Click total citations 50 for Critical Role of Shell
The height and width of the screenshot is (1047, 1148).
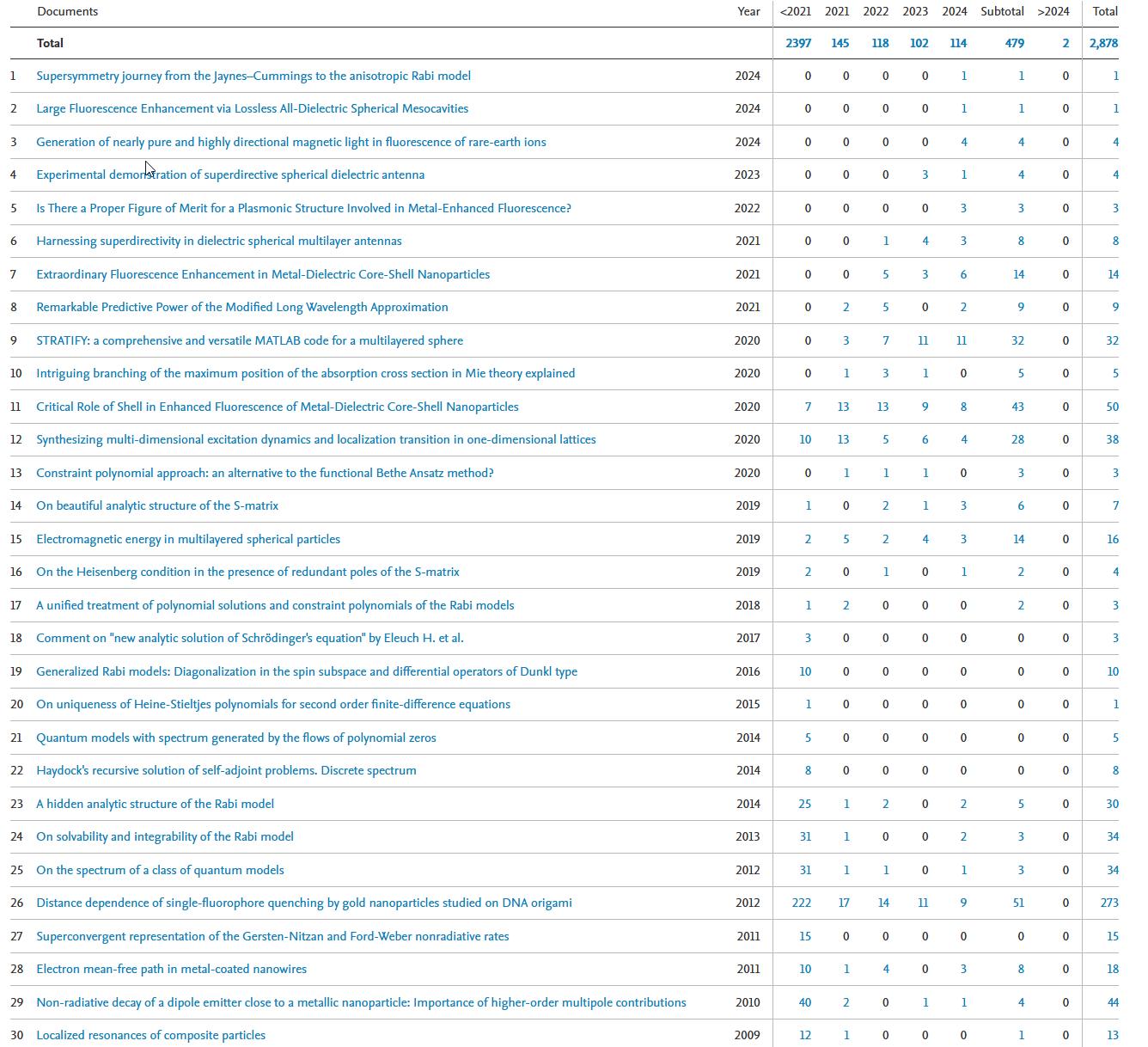click(x=1112, y=407)
